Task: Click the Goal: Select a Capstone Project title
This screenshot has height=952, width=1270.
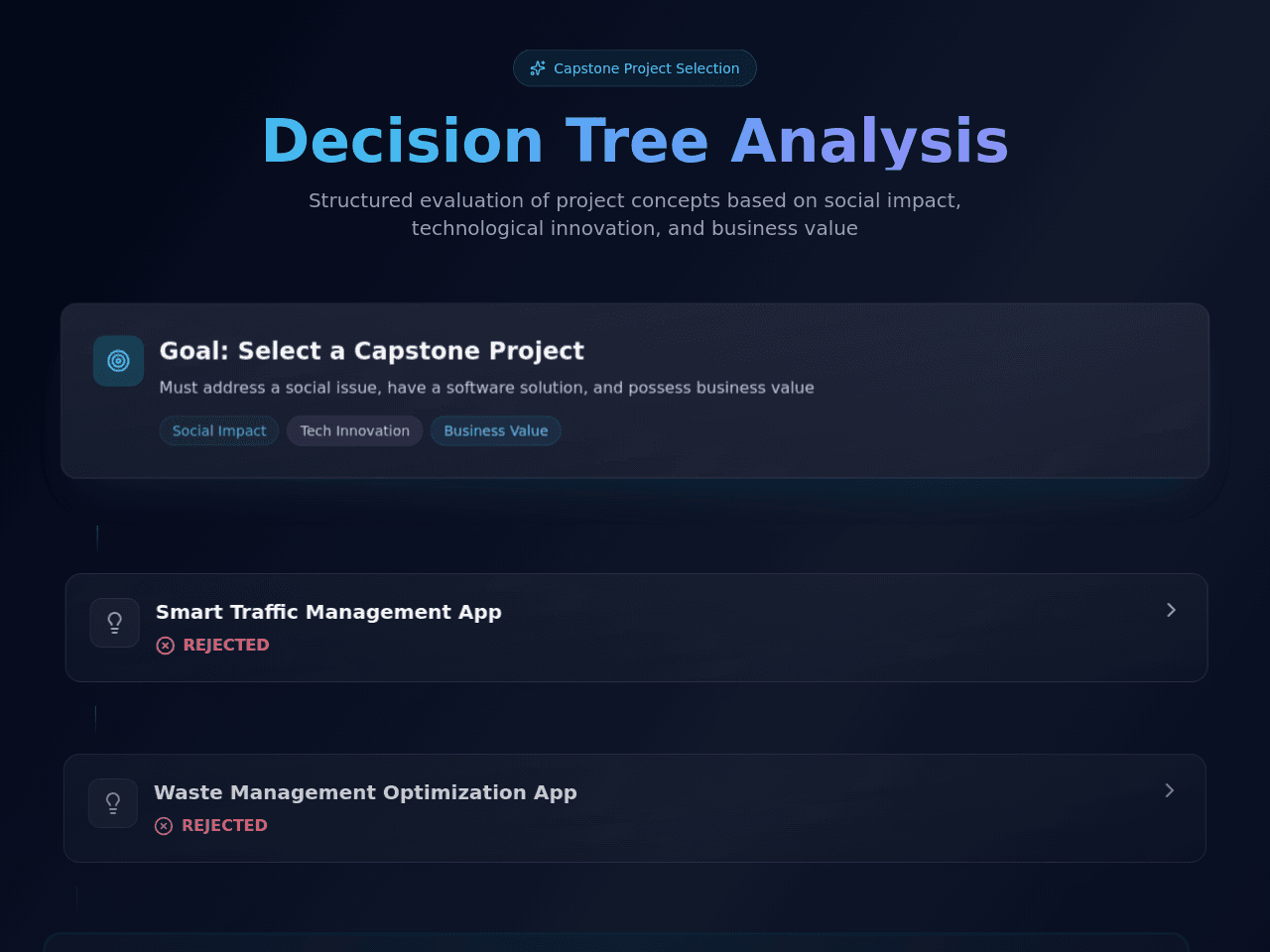Action: pyautogui.click(x=372, y=351)
